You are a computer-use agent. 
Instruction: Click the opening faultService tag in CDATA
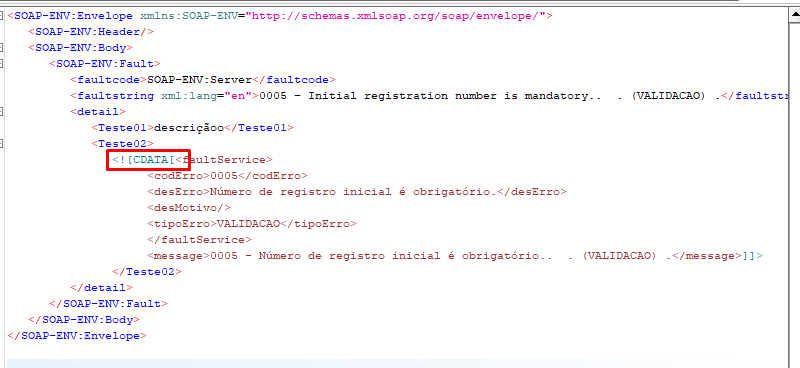224,160
